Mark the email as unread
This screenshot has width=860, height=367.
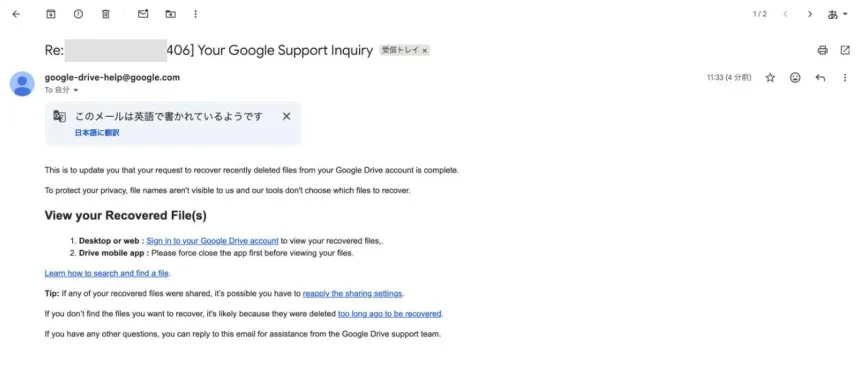pos(143,14)
